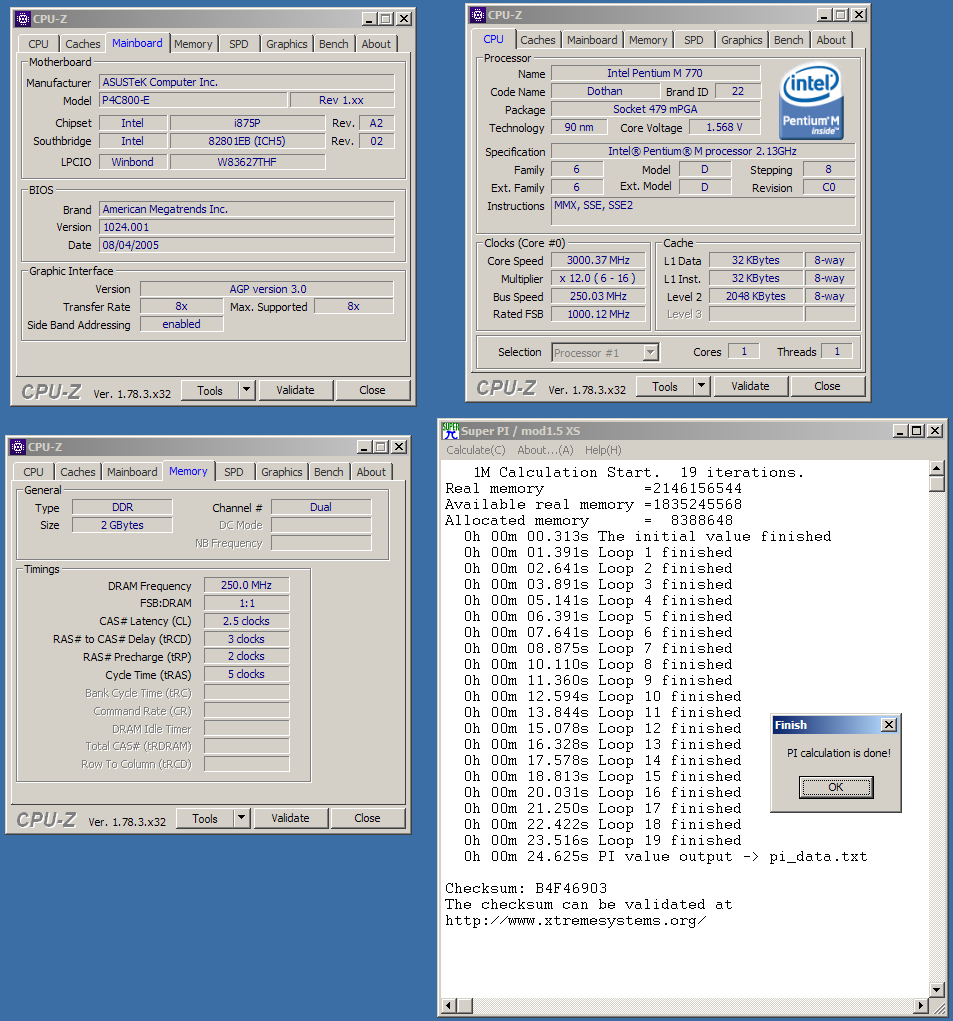The height and width of the screenshot is (1021, 953).
Task: Click the chipset value i875P
Action: [x=247, y=123]
